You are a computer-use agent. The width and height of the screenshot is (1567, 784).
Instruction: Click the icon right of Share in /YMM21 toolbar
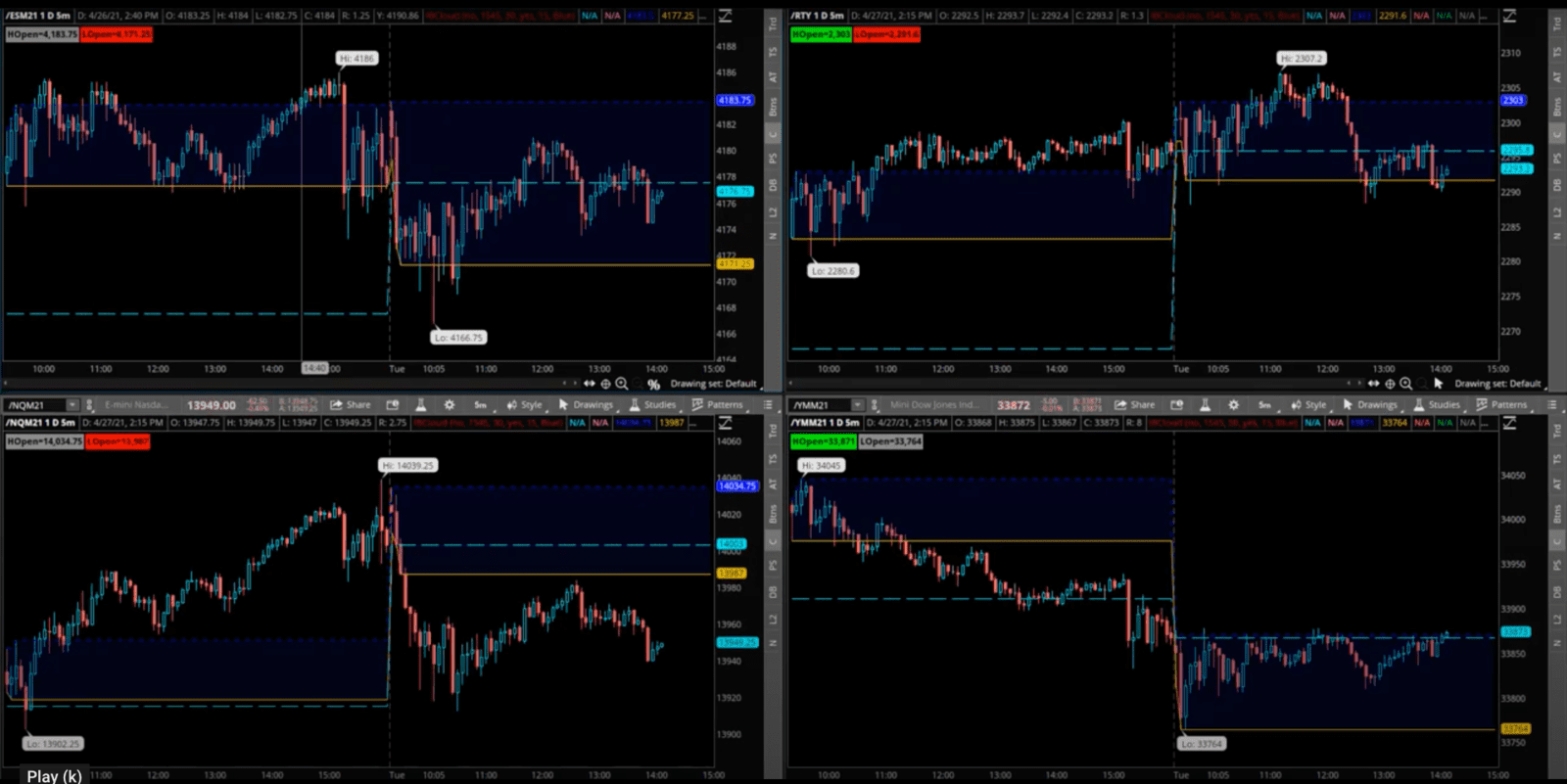pyautogui.click(x=1177, y=405)
